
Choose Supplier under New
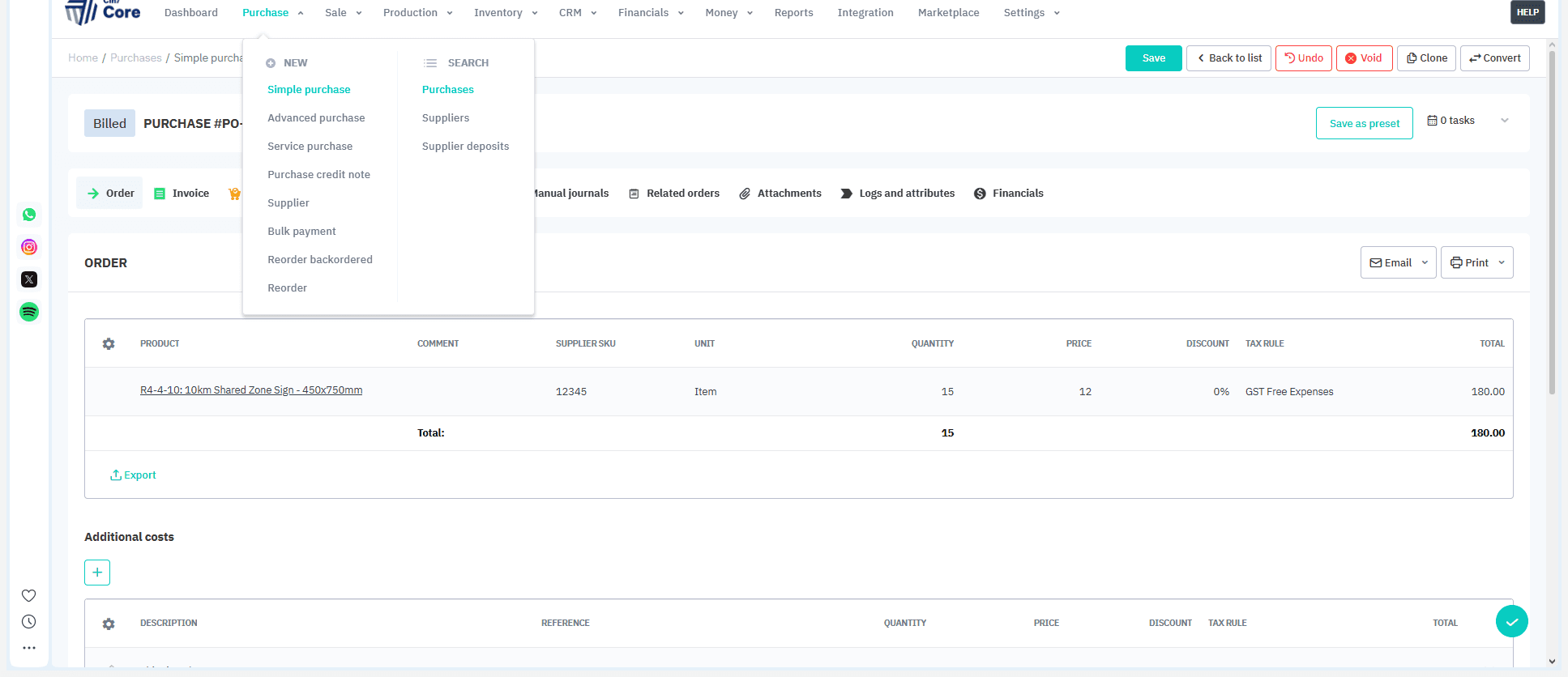tap(288, 203)
